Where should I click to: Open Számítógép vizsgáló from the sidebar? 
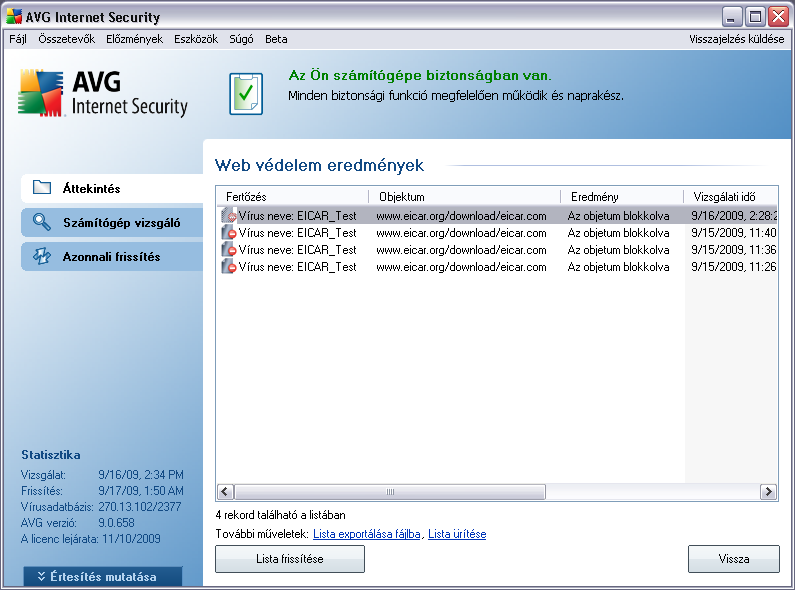point(112,223)
